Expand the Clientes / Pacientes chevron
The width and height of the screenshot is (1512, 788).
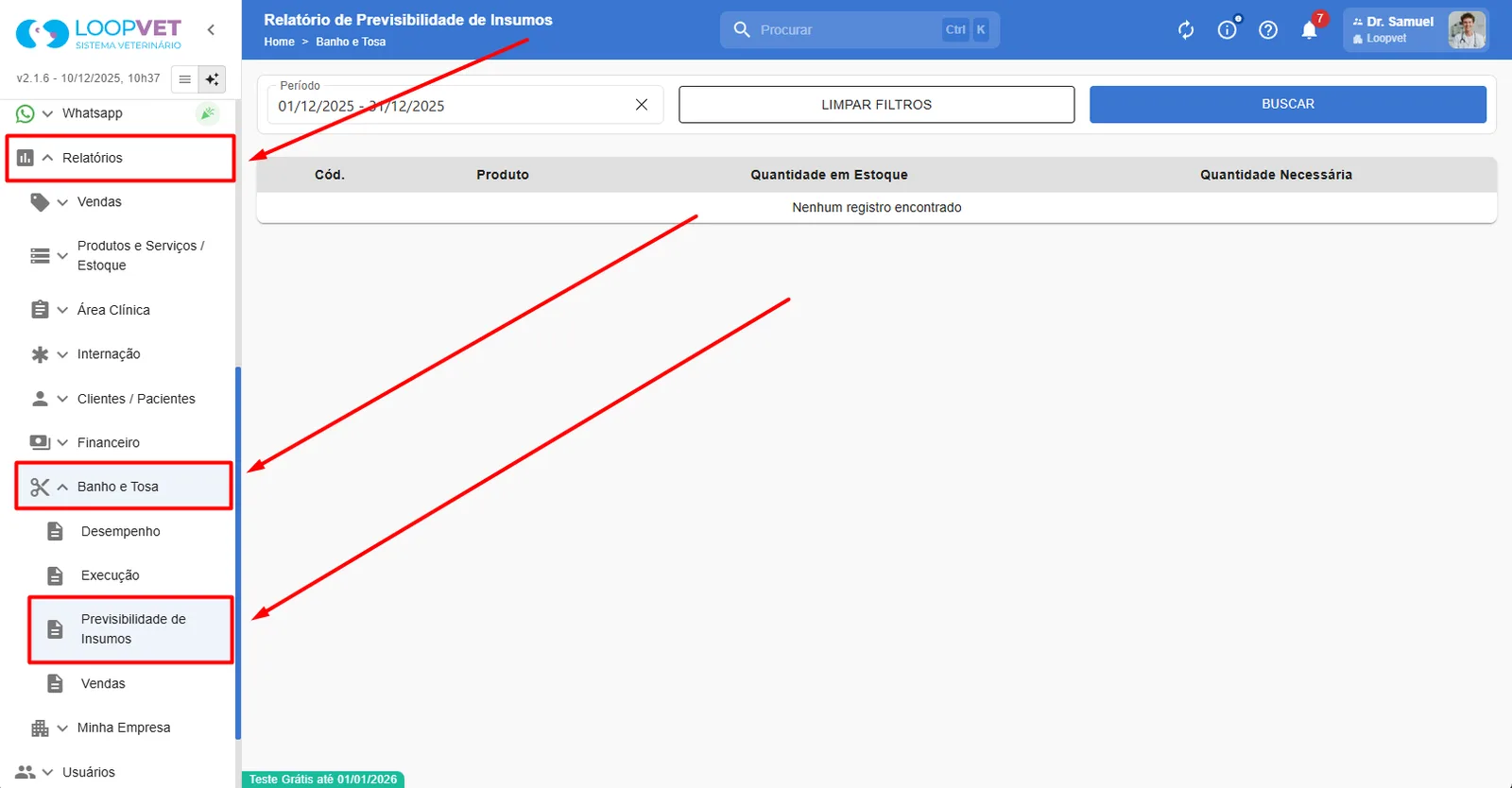click(x=62, y=399)
